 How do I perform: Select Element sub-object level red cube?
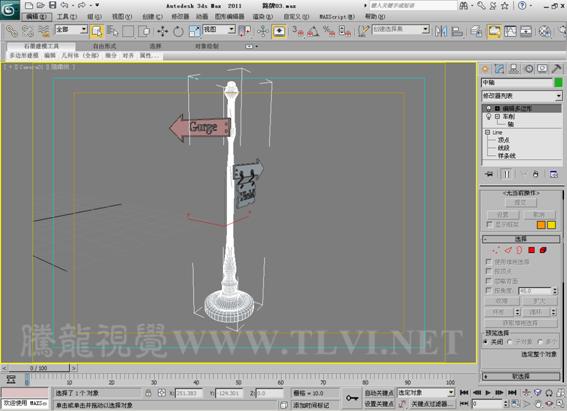[x=543, y=250]
